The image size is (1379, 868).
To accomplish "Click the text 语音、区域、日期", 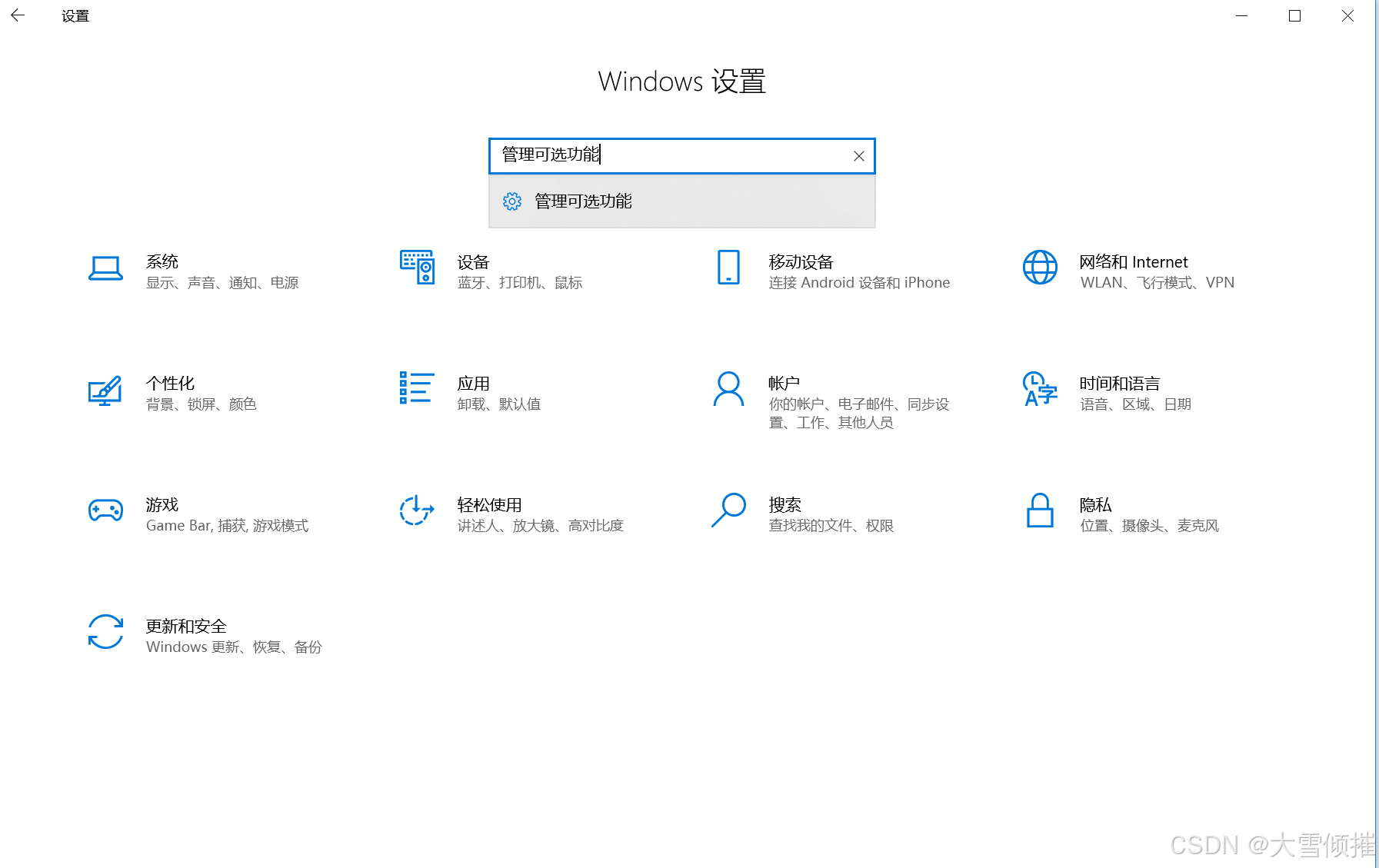I will click(x=1136, y=404).
